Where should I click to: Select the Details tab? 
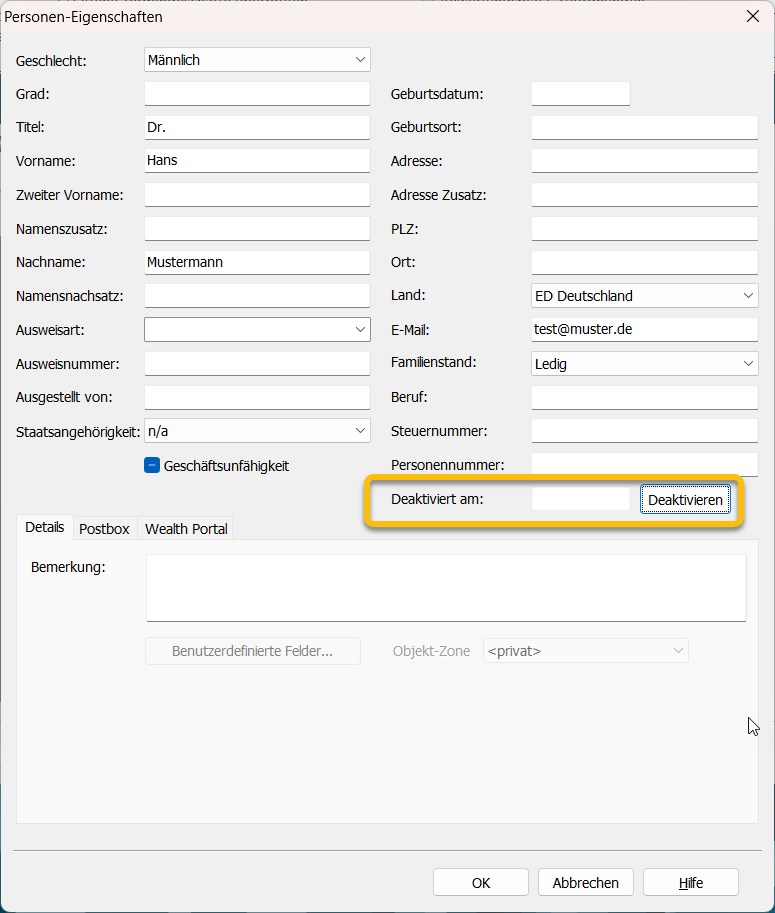coord(44,527)
